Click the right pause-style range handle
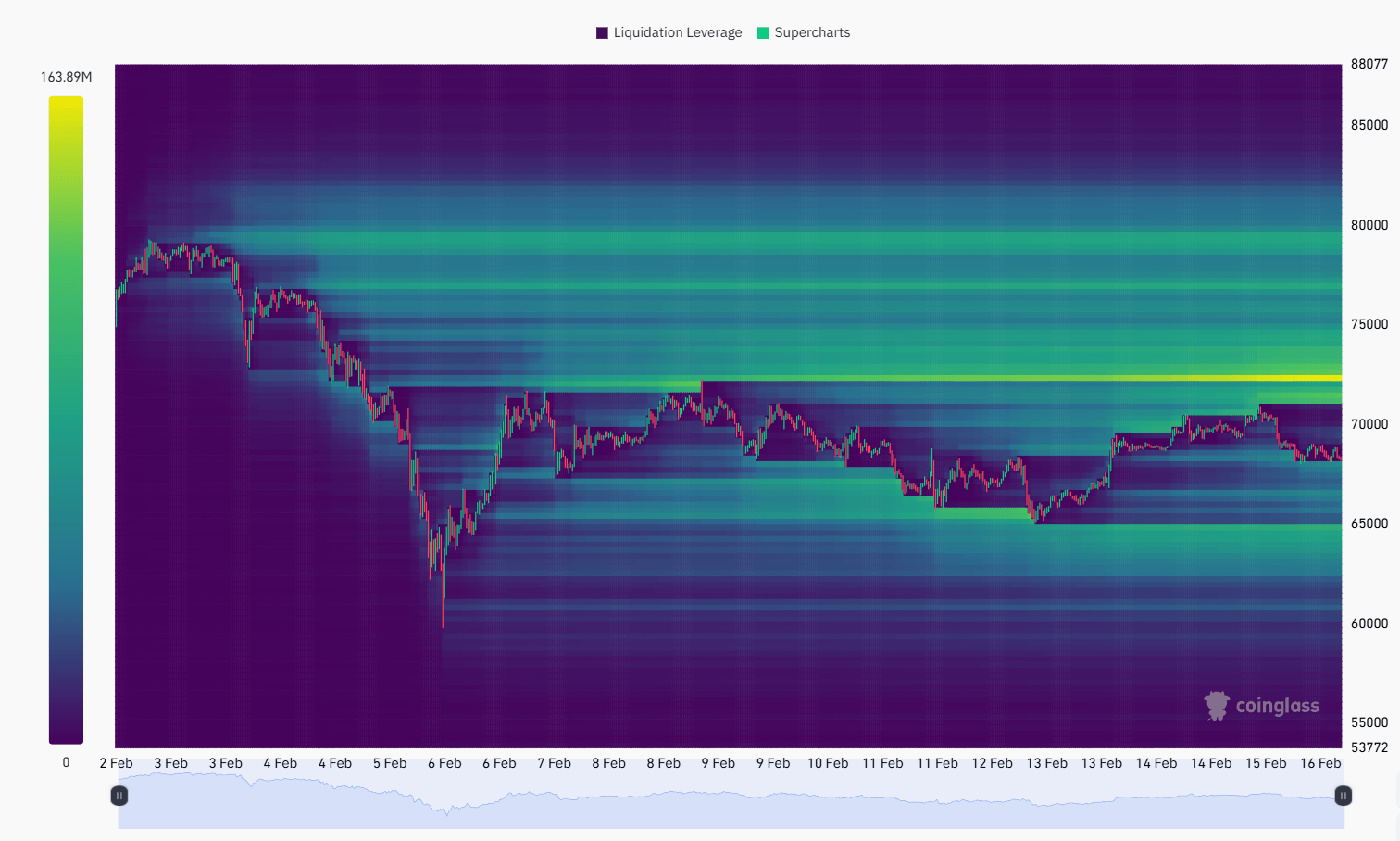This screenshot has width=1400, height=841. point(1343,796)
